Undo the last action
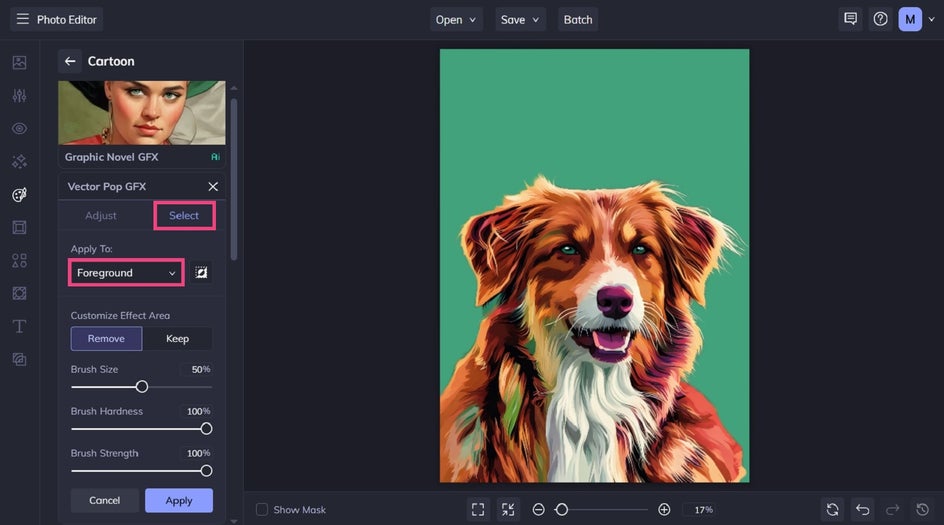This screenshot has height=525, width=944. (x=862, y=509)
